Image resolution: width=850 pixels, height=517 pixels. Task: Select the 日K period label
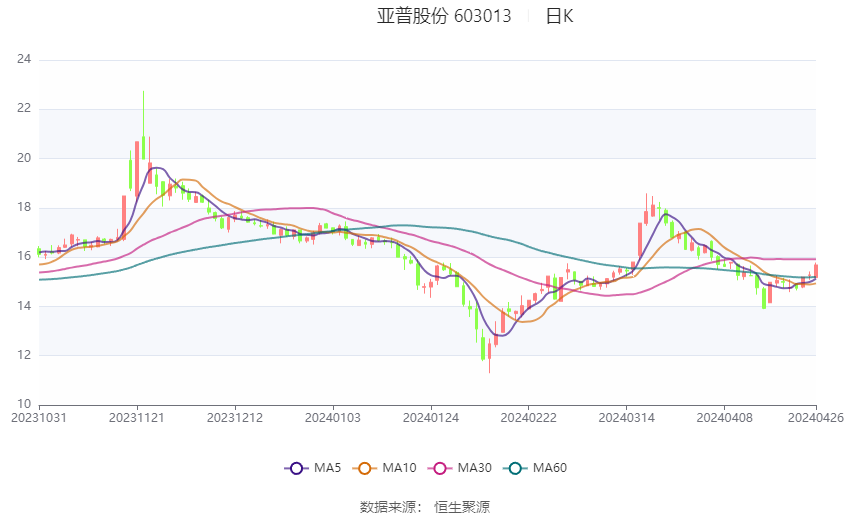(x=559, y=16)
